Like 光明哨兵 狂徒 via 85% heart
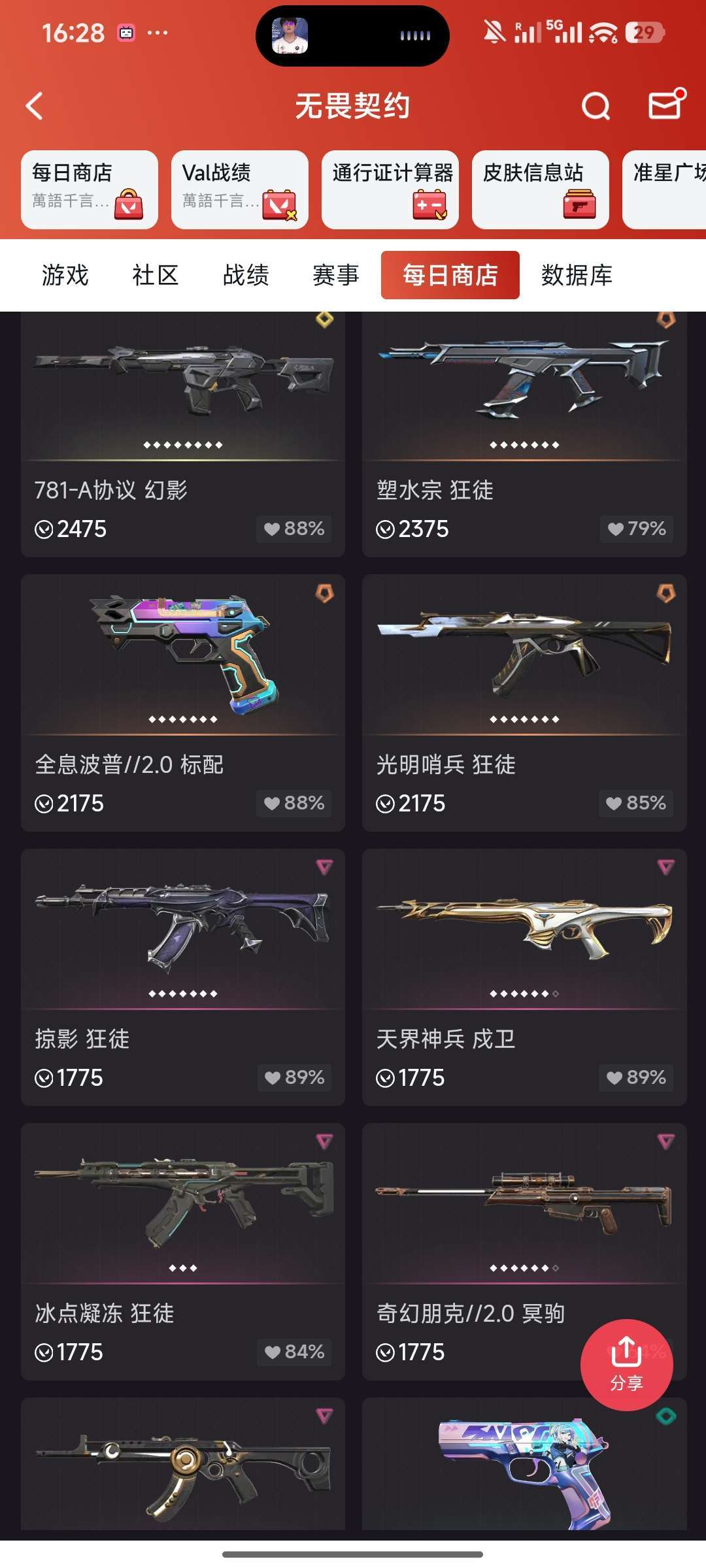 [x=635, y=803]
